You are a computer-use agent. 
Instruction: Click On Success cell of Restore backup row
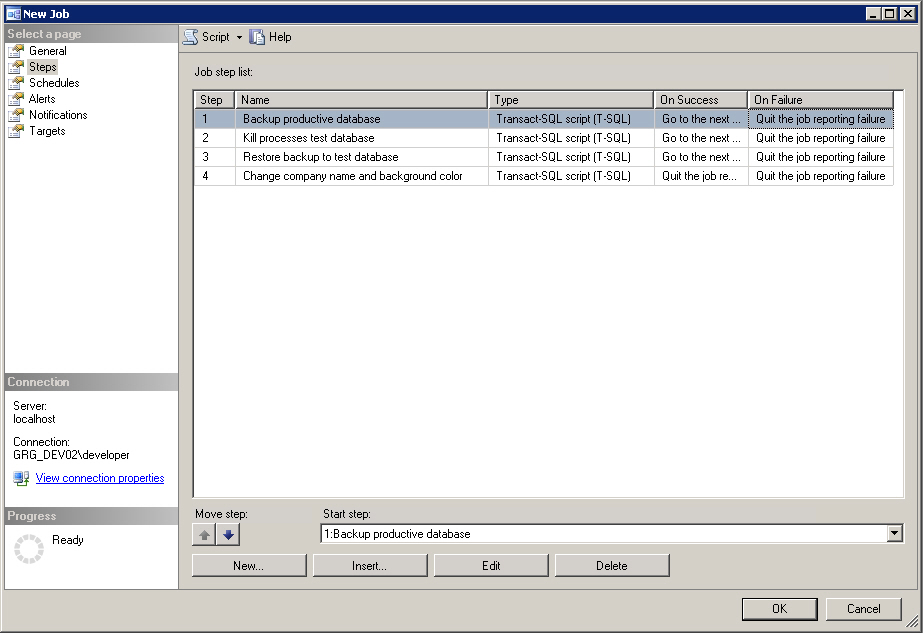coord(701,157)
